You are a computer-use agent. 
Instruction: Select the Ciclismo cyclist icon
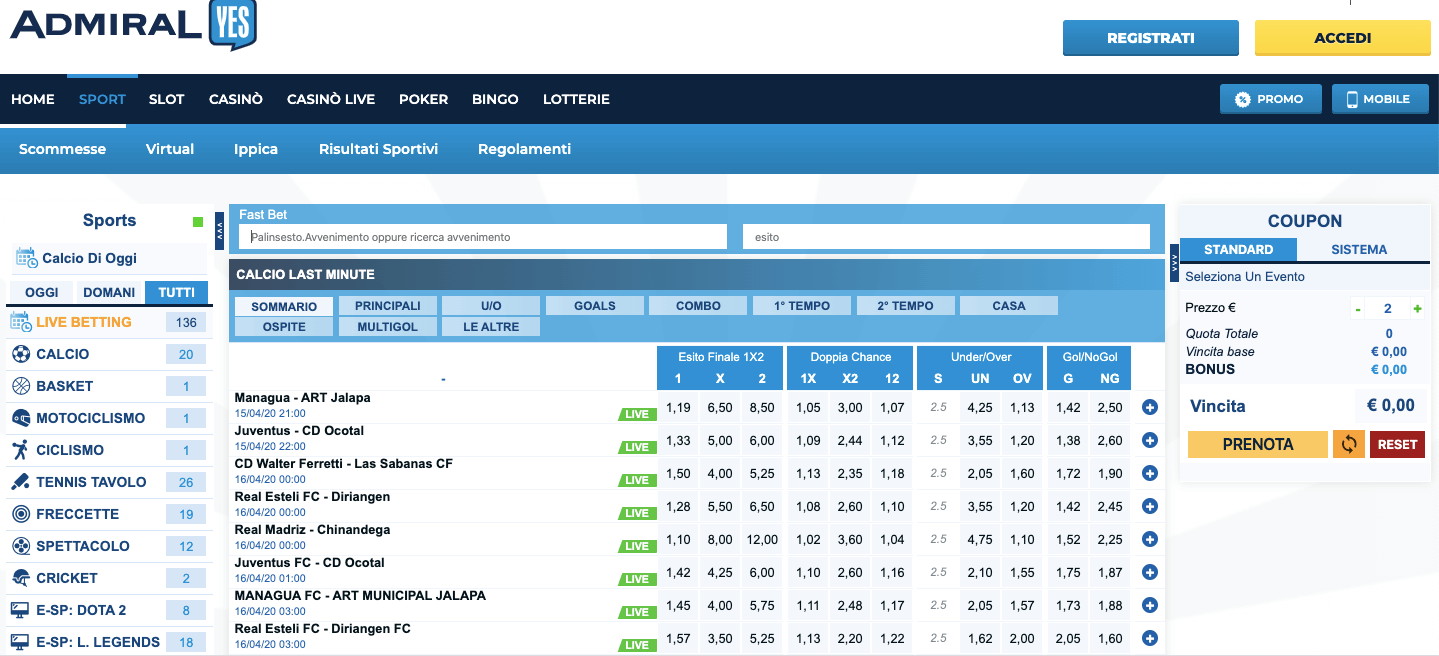(x=20, y=450)
